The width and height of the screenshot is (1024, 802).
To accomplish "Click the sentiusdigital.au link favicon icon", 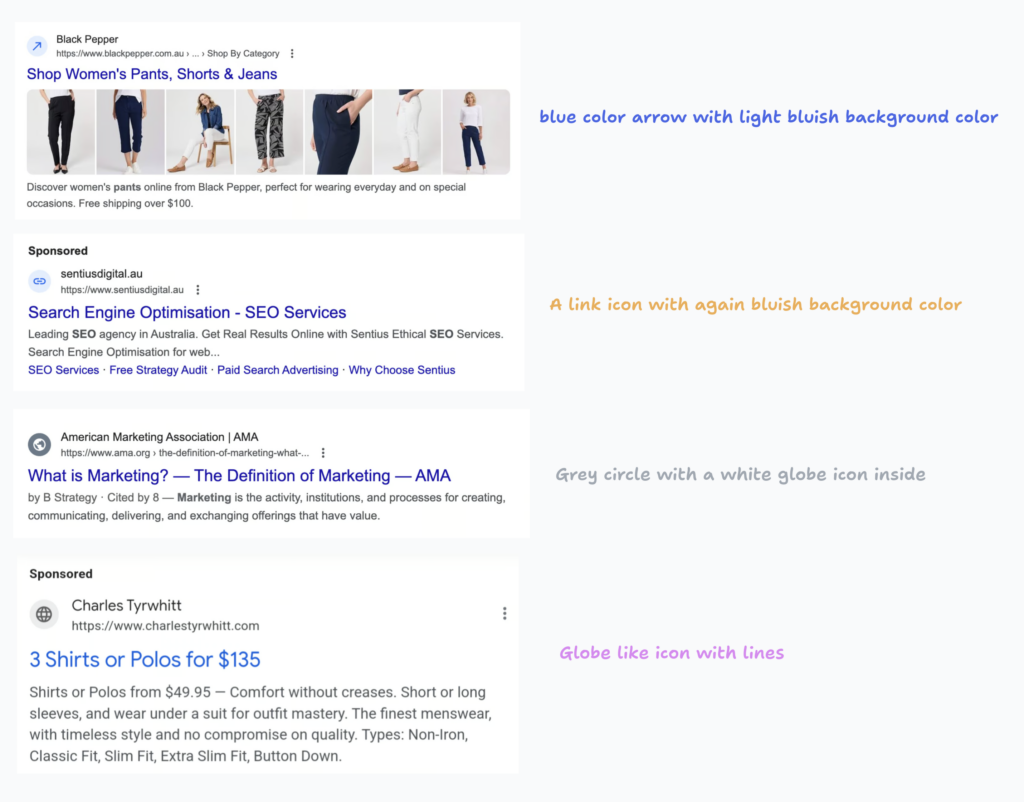I will [39, 281].
